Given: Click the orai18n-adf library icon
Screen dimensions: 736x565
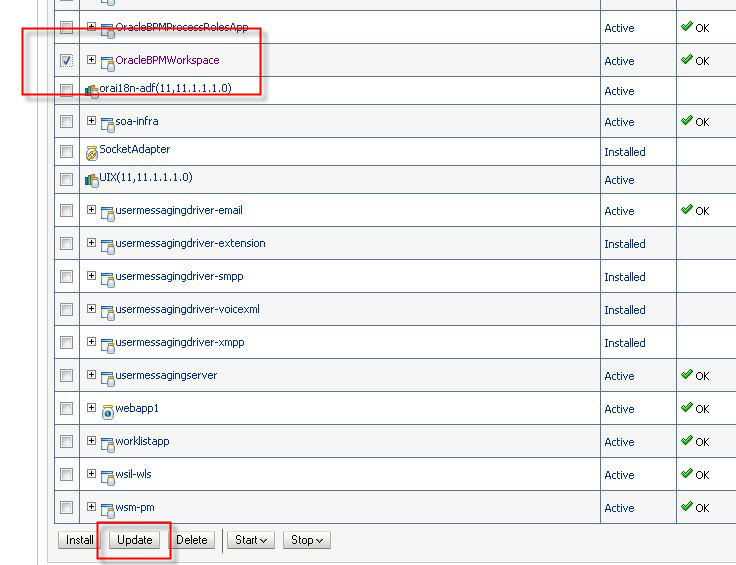Looking at the screenshot, I should [92, 91].
